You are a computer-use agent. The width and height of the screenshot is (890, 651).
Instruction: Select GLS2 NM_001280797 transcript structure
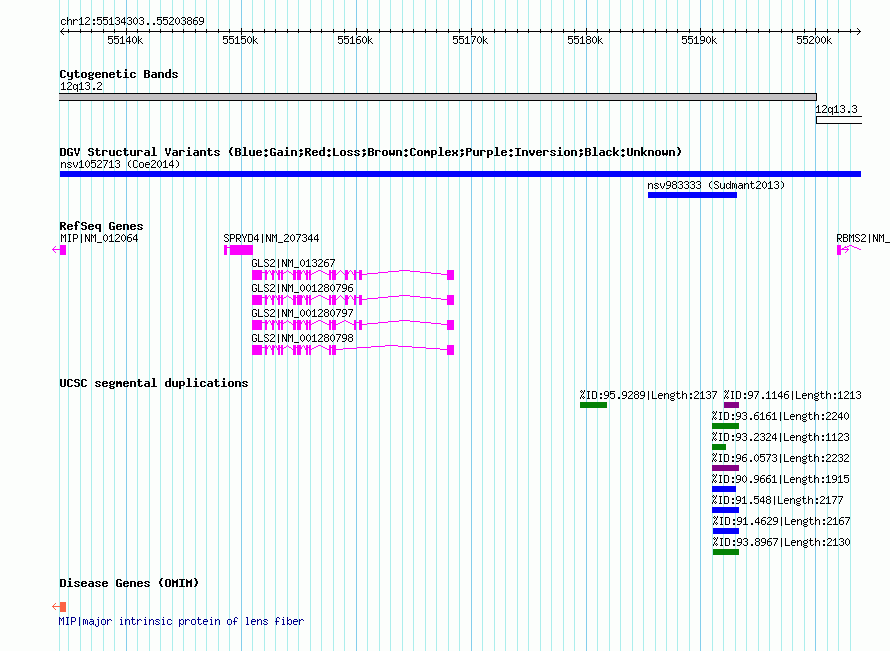[x=352, y=325]
